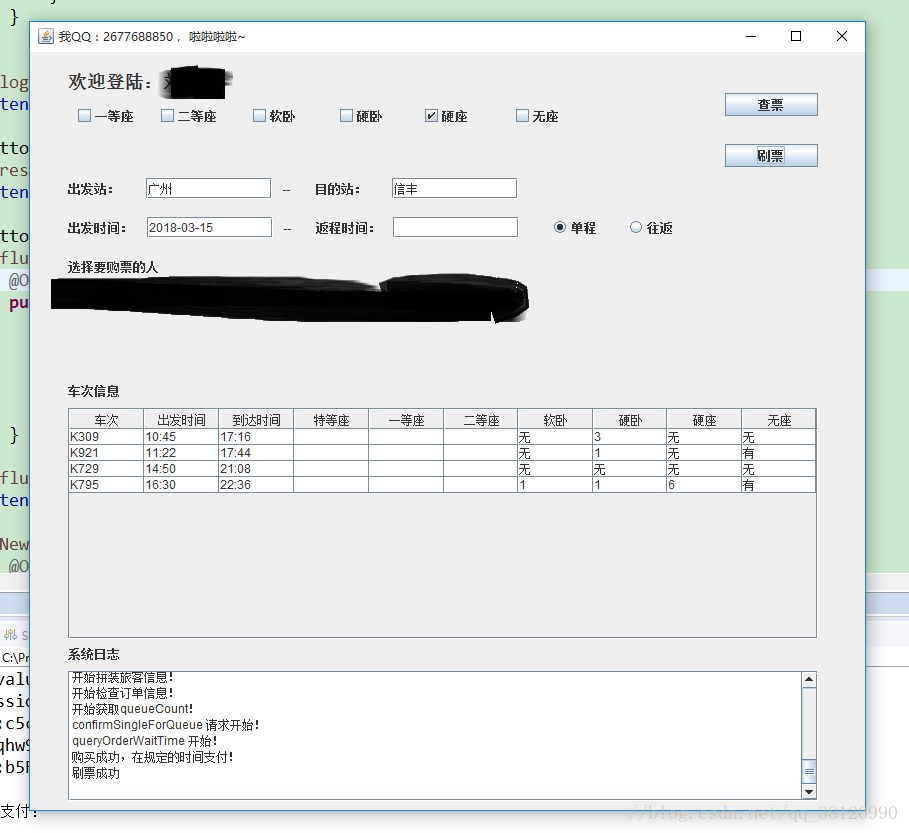The height and width of the screenshot is (833, 909).
Task: Click the table's 硬卧 column header
Action: (630, 420)
